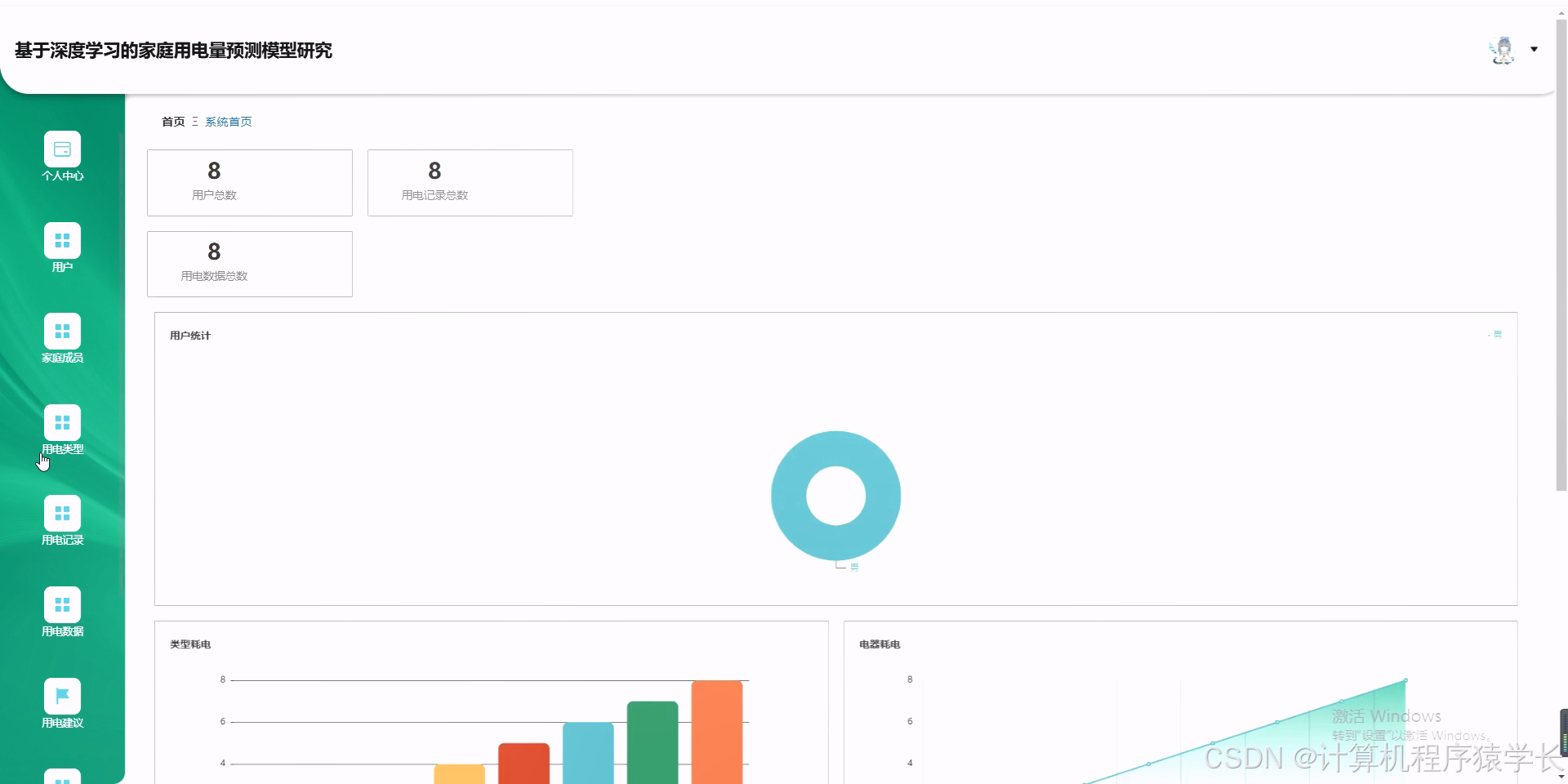Open the 用电类型 sidebar icon

pyautogui.click(x=62, y=422)
